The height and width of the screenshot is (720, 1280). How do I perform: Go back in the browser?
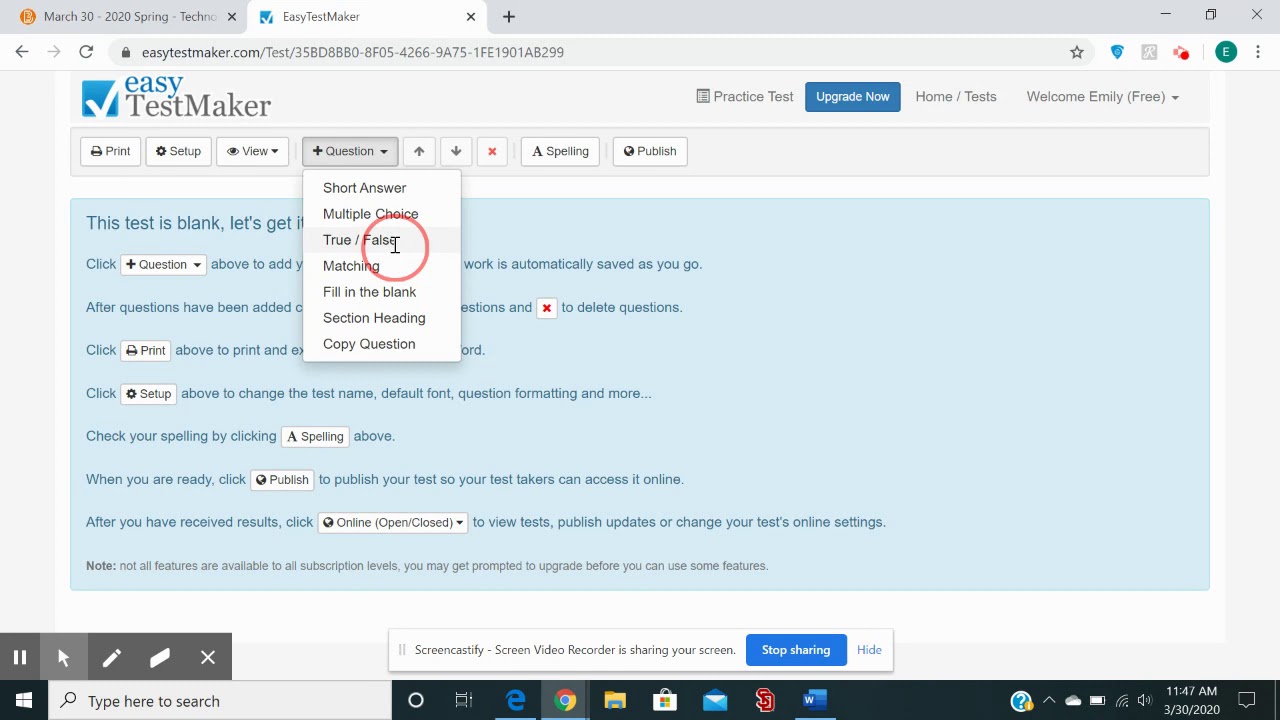pyautogui.click(x=22, y=52)
